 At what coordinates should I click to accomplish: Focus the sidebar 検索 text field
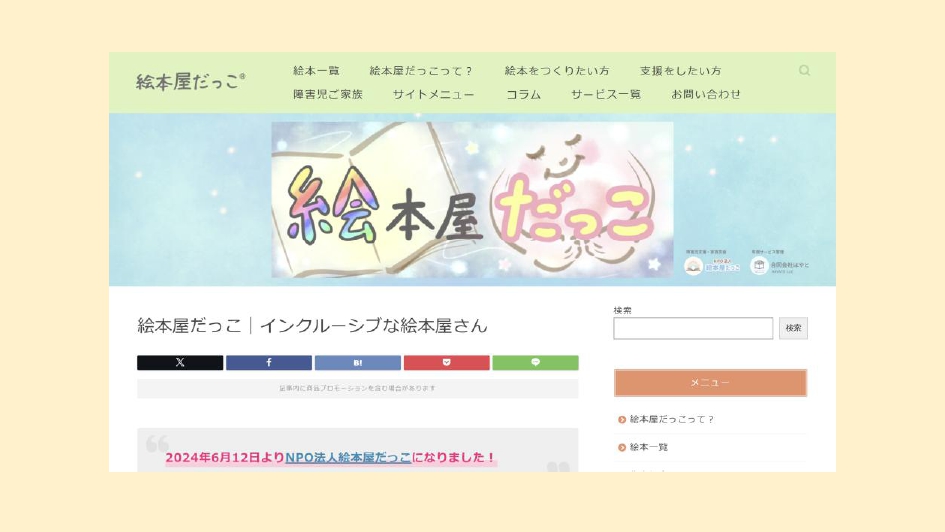pyautogui.click(x=693, y=328)
